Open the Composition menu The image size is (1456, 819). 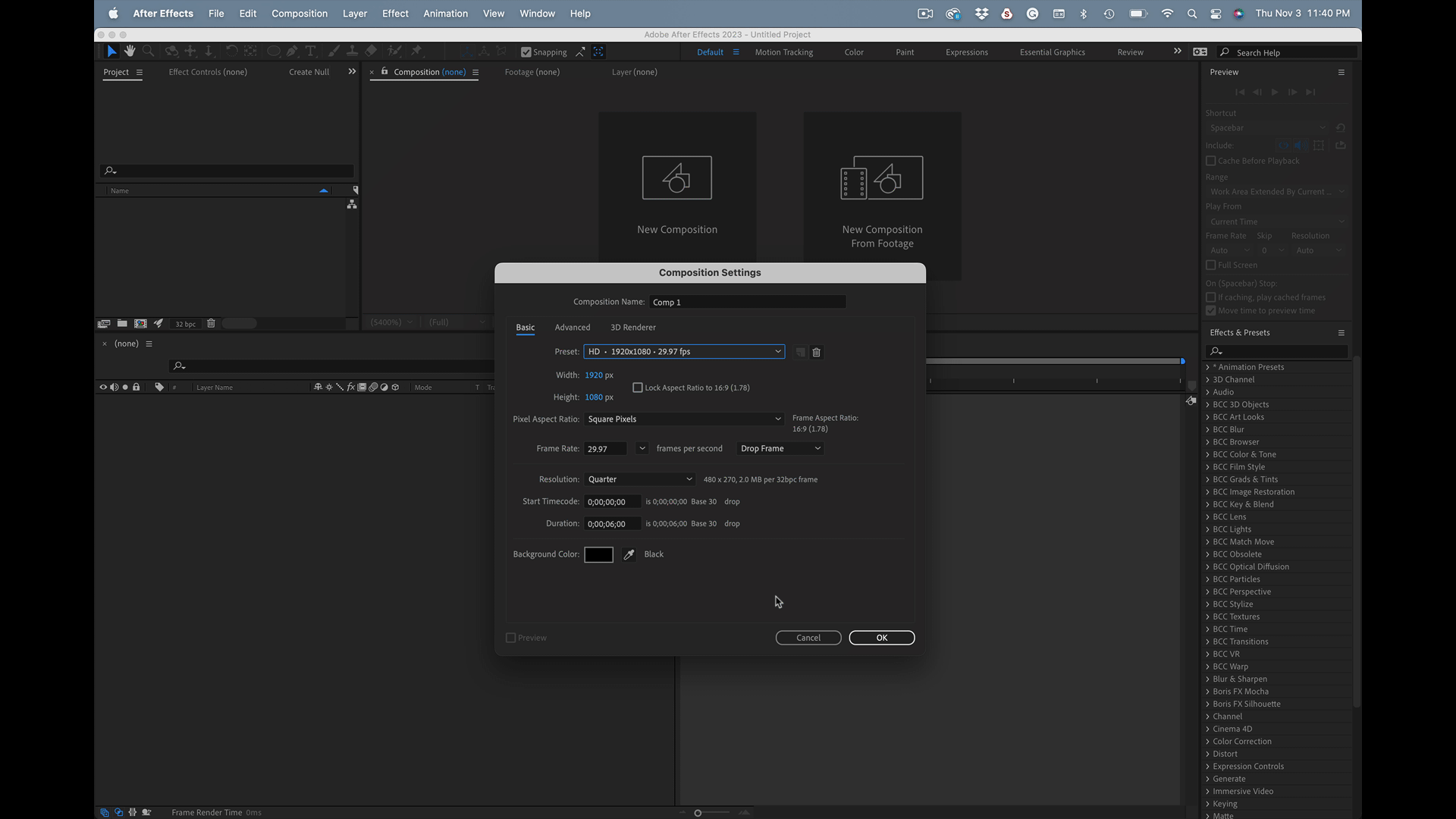pos(299,14)
